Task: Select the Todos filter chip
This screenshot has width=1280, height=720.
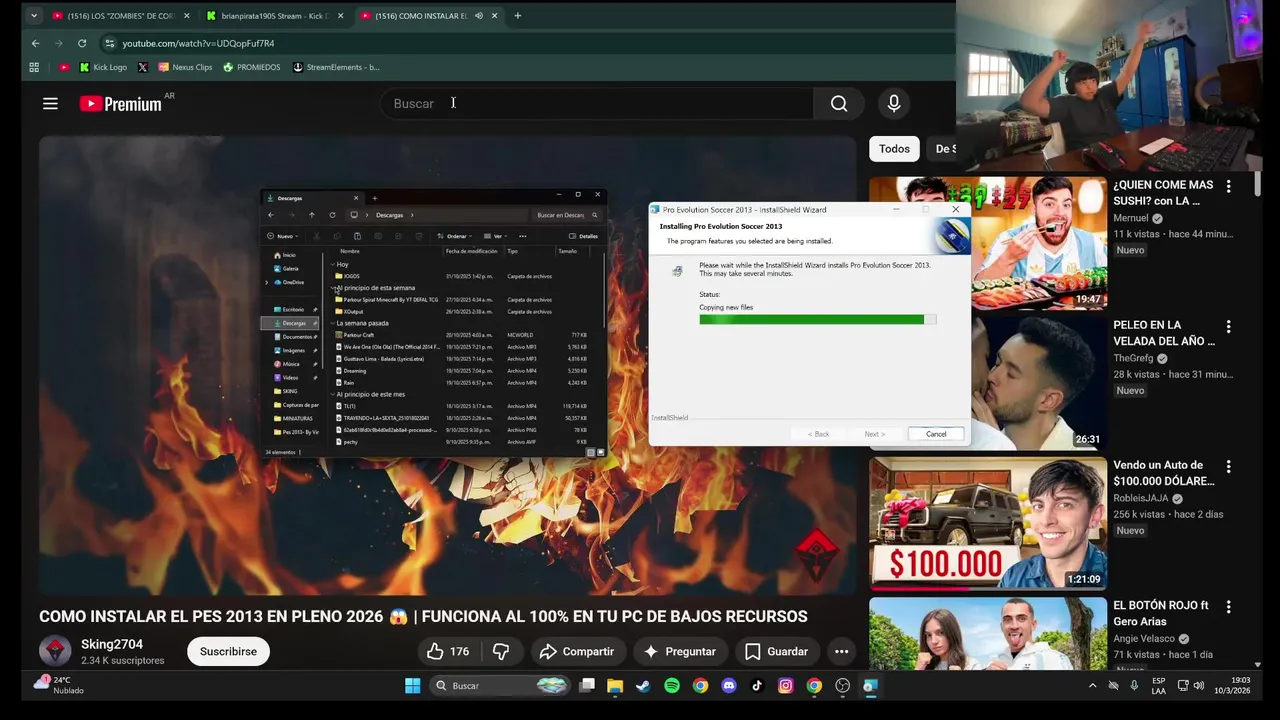Action: tap(894, 149)
